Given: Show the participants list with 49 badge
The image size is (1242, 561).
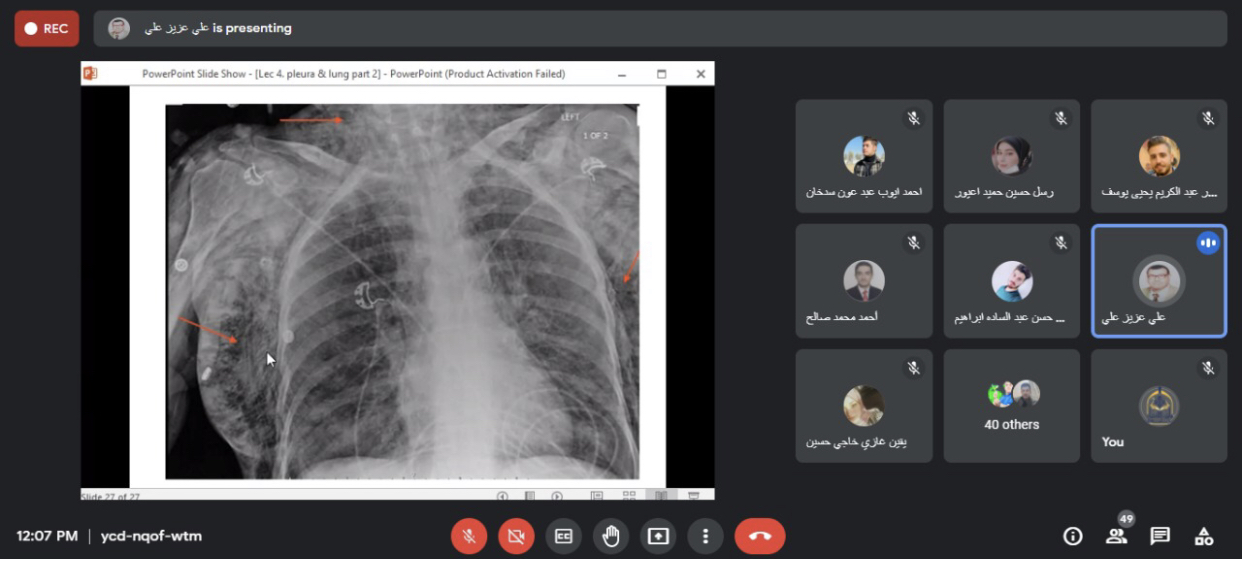Looking at the screenshot, I should tap(1116, 536).
